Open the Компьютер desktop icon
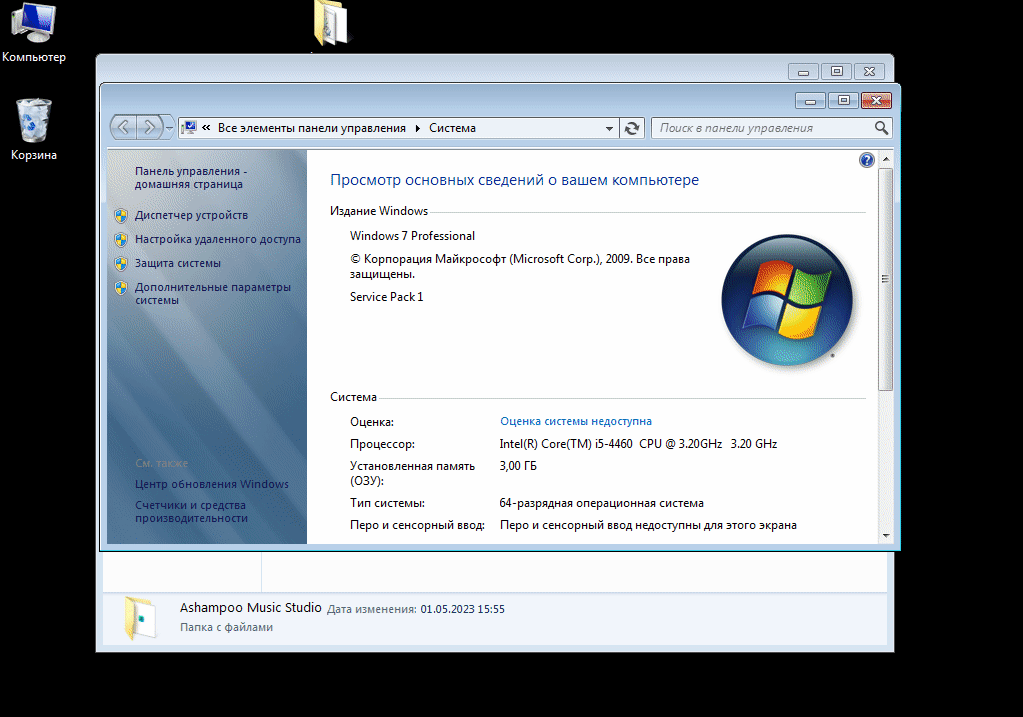 (34, 31)
